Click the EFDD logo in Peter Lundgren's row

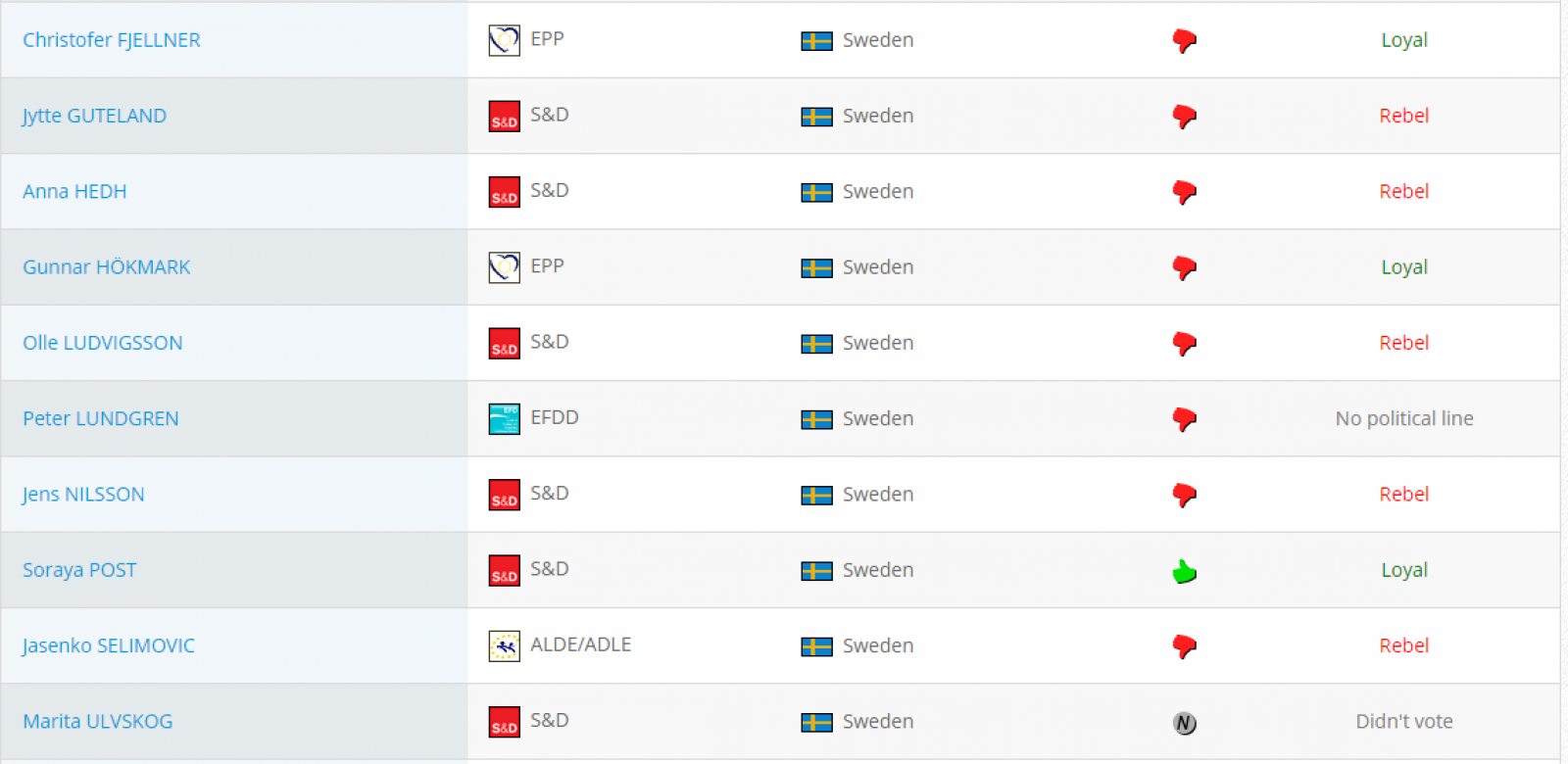coord(504,418)
